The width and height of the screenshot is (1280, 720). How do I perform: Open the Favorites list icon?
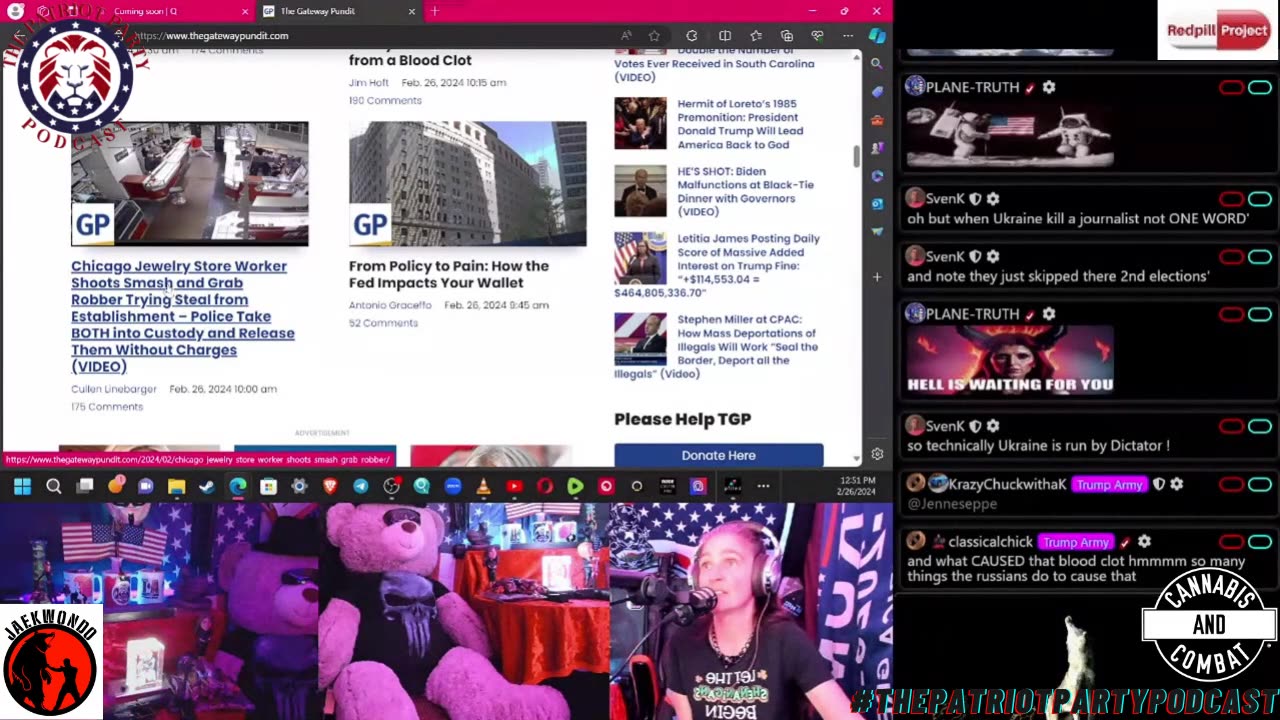click(x=756, y=36)
